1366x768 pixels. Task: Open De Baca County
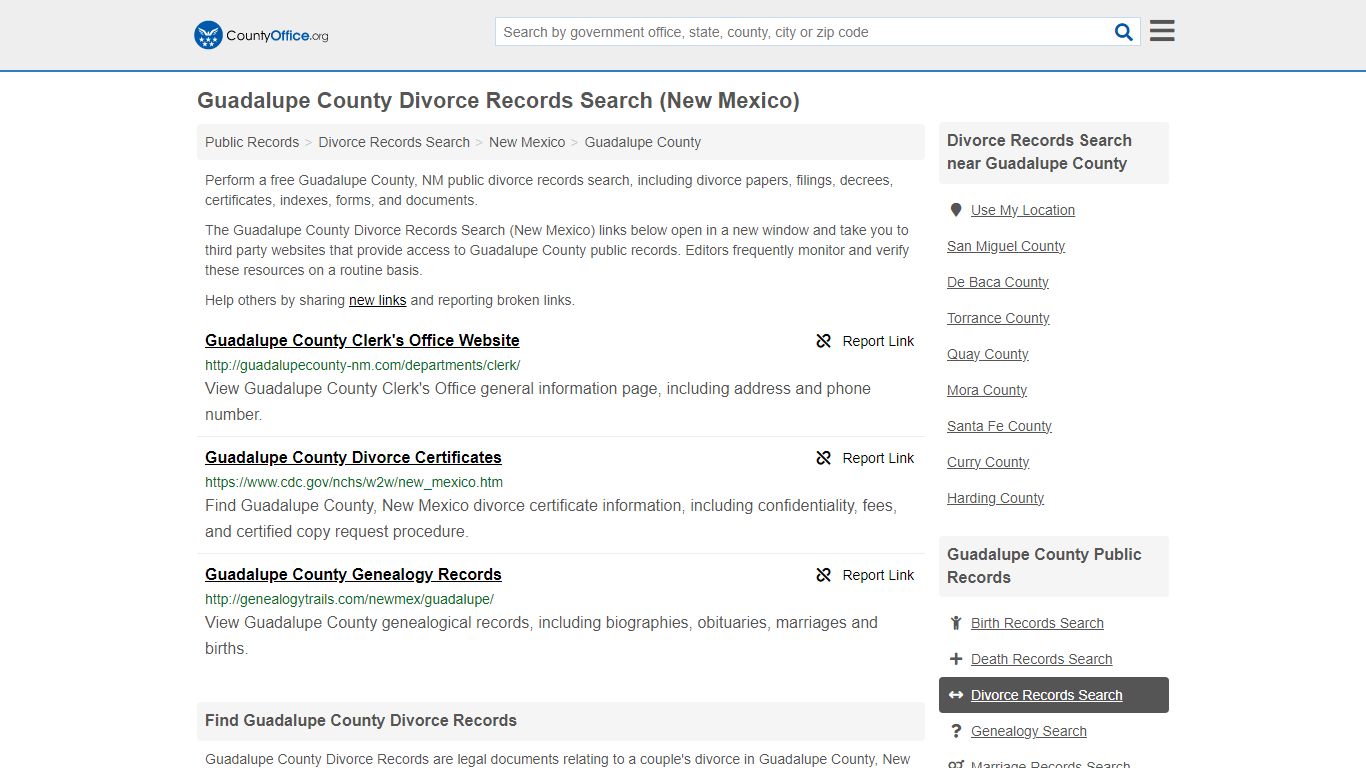(998, 282)
